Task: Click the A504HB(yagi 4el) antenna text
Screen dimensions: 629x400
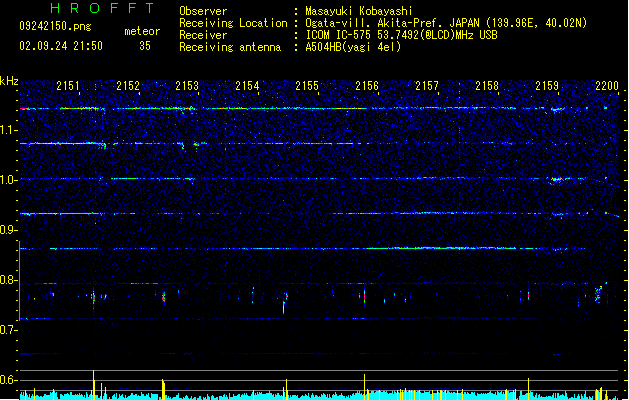Action: [353, 47]
